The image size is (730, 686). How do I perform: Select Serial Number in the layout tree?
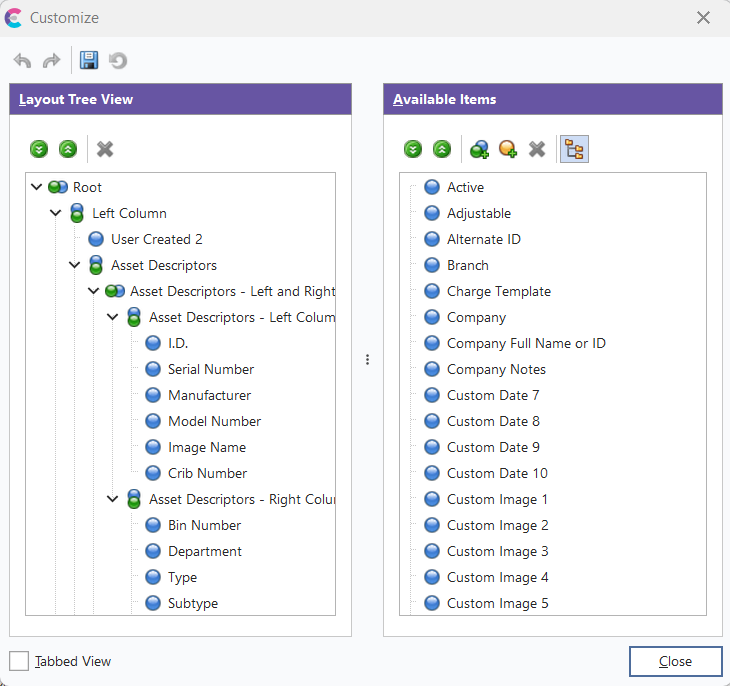pyautogui.click(x=210, y=369)
